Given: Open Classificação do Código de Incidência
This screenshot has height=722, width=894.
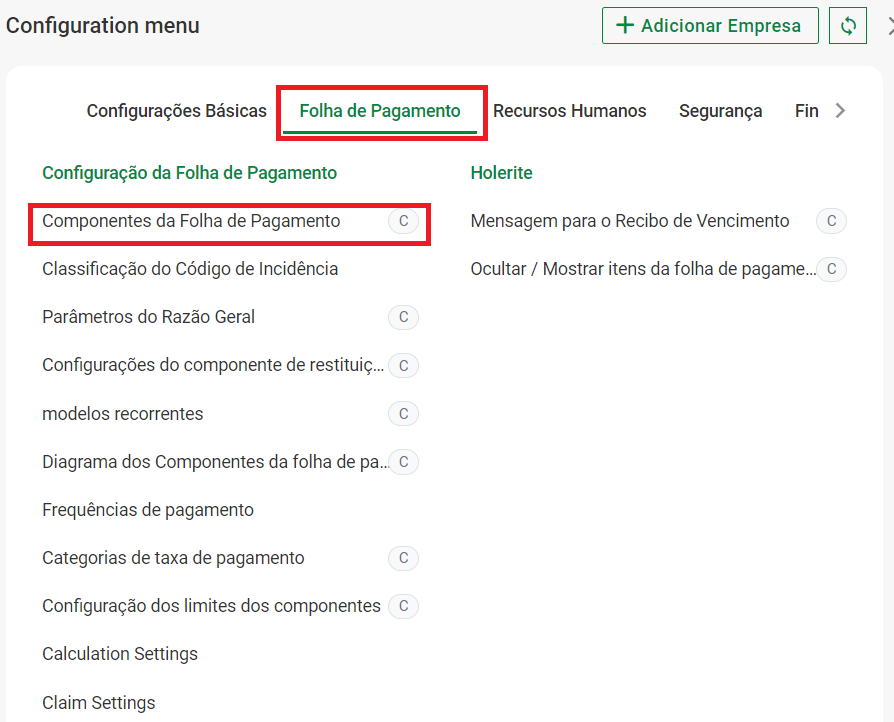Looking at the screenshot, I should (x=190, y=269).
